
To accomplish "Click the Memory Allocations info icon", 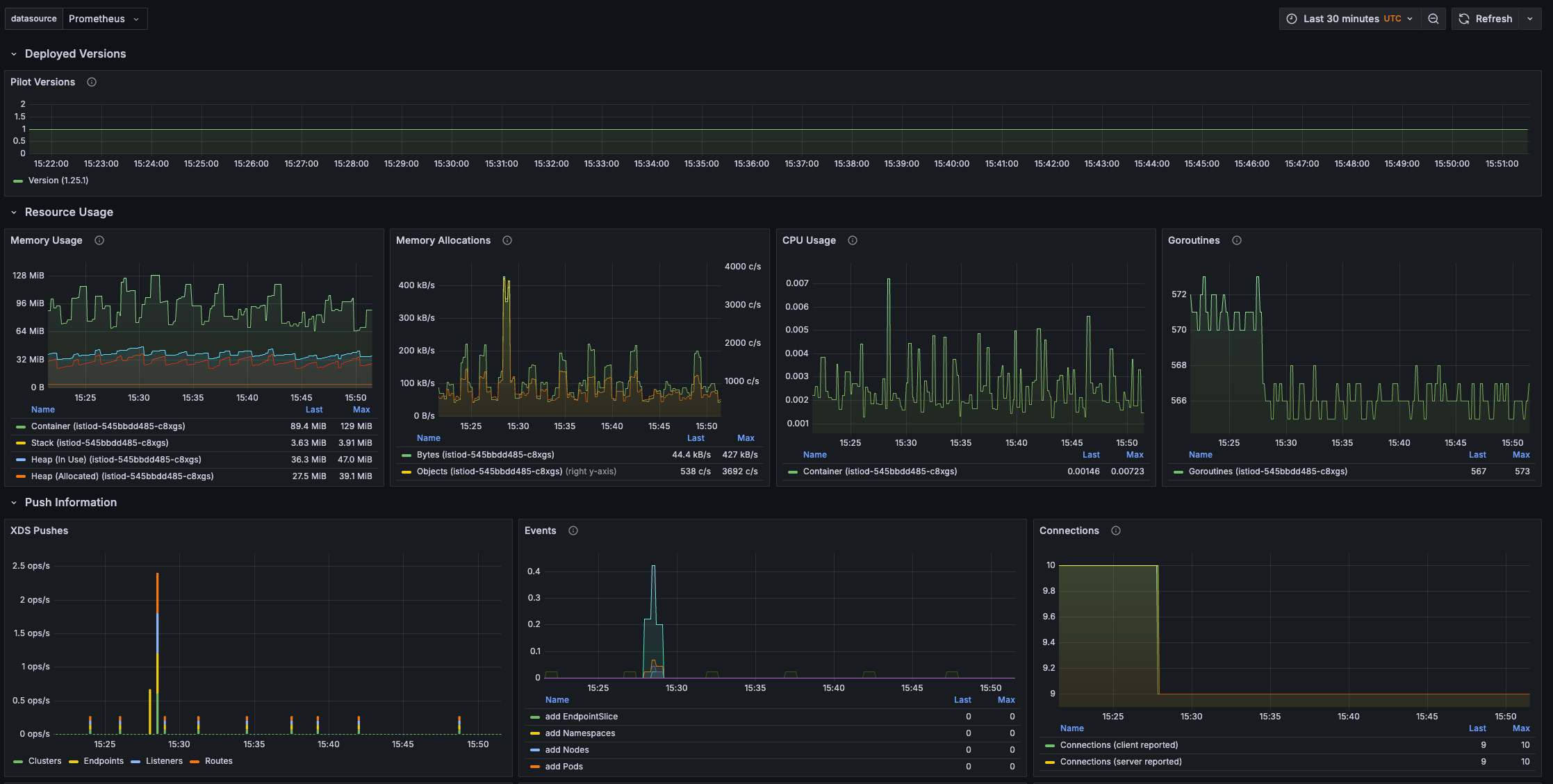I will [x=507, y=240].
